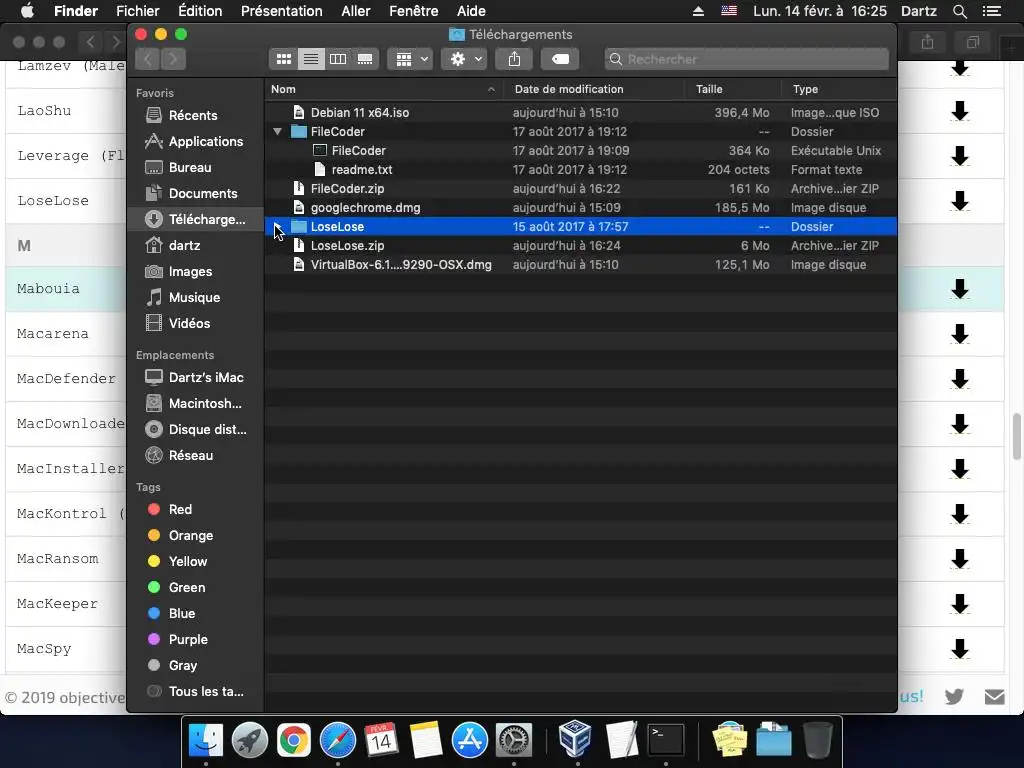Collapse the FileCoder folder disclosure triangle
Screen dimensions: 1024x768
coord(278,131)
